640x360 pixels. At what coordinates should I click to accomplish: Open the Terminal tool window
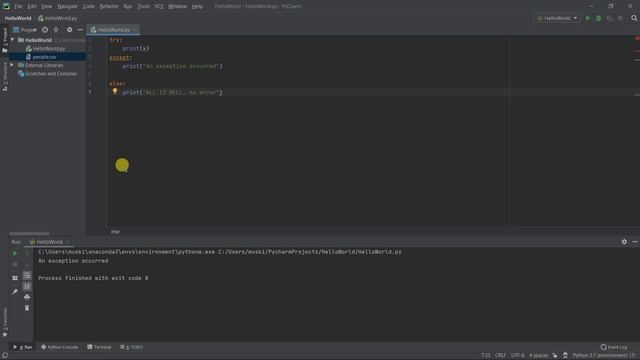point(99,347)
